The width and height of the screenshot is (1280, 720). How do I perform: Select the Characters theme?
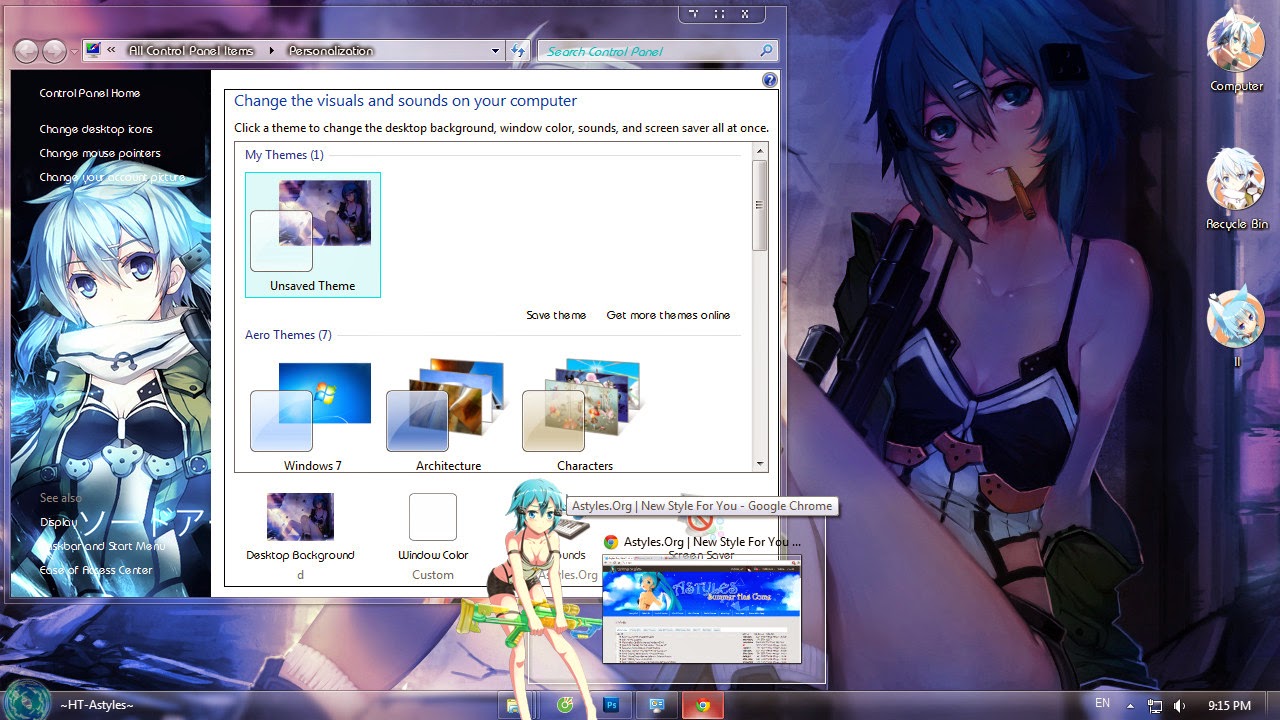pos(584,415)
